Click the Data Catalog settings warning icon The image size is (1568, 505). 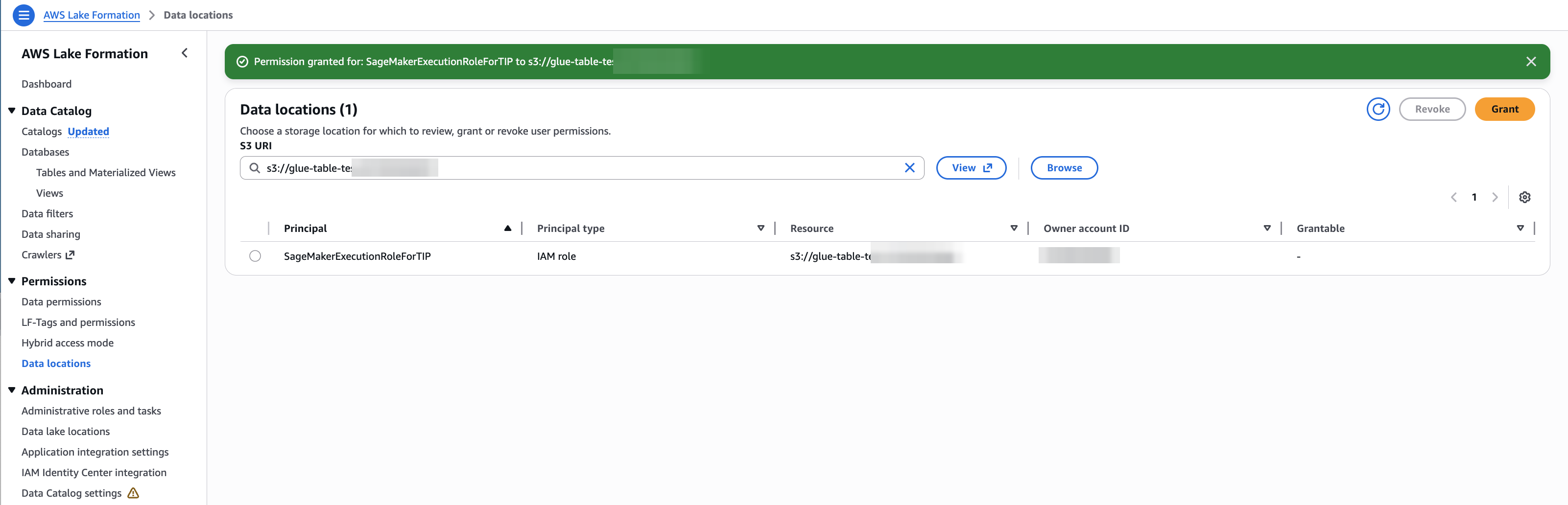tap(133, 493)
